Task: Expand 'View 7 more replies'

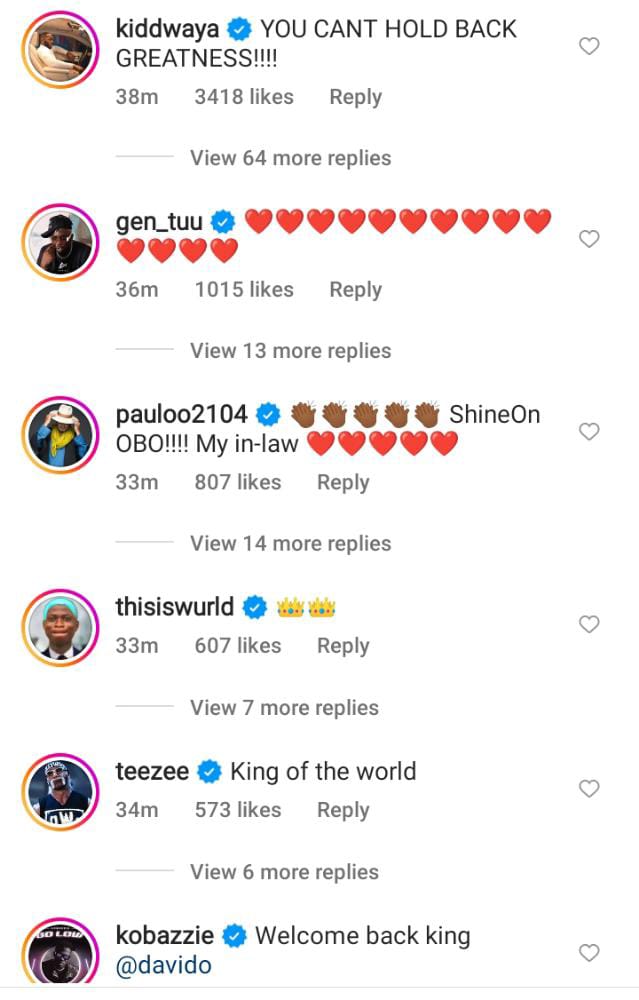Action: coord(284,708)
